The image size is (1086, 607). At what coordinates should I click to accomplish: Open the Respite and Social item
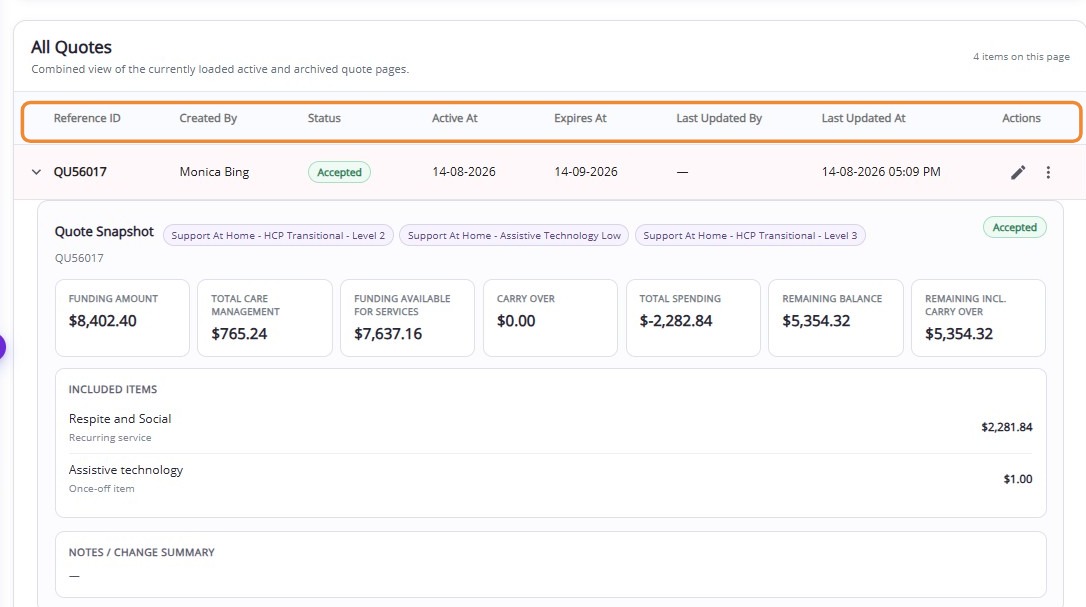pos(550,428)
